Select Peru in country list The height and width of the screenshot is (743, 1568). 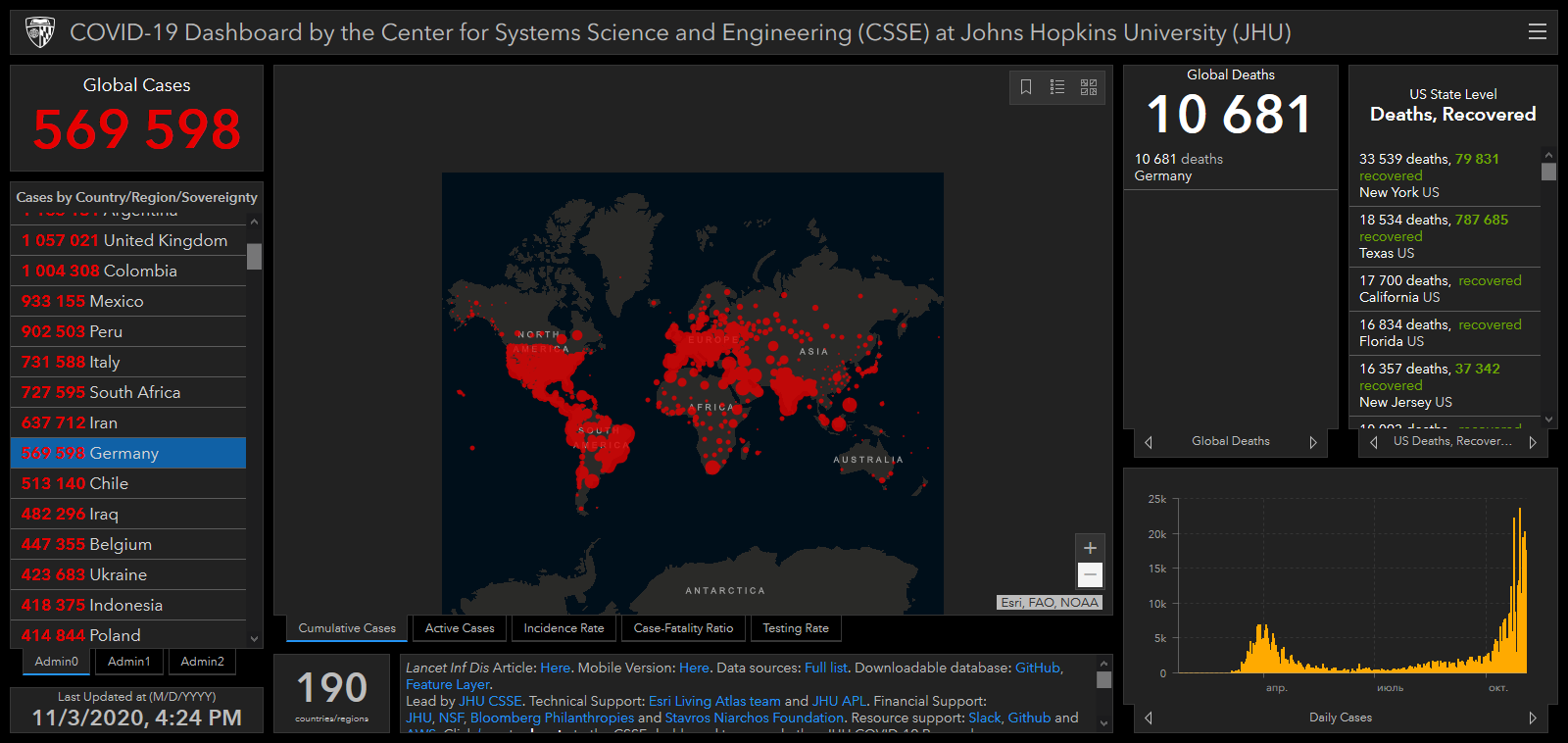[x=128, y=331]
